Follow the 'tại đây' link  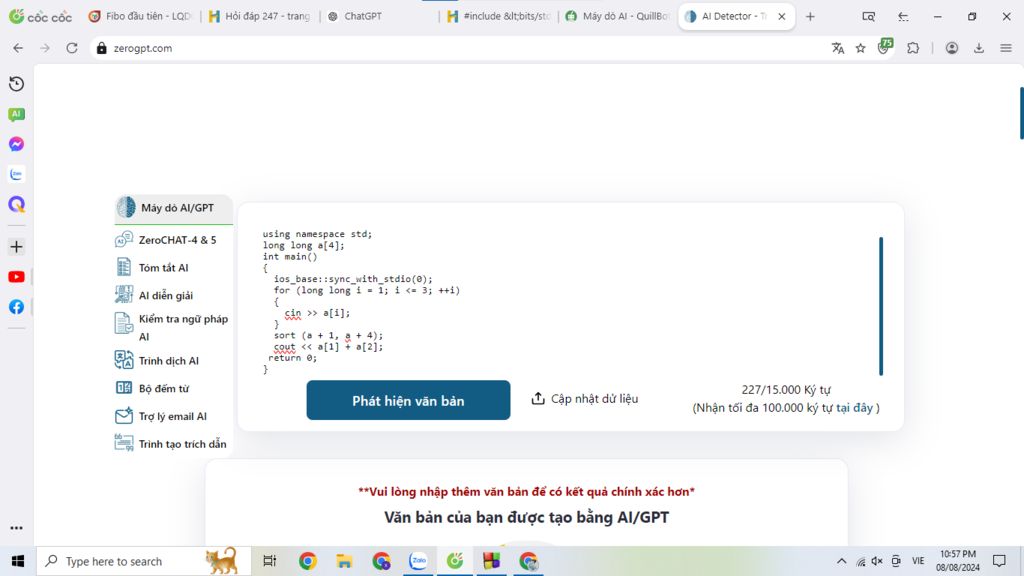[854, 408]
